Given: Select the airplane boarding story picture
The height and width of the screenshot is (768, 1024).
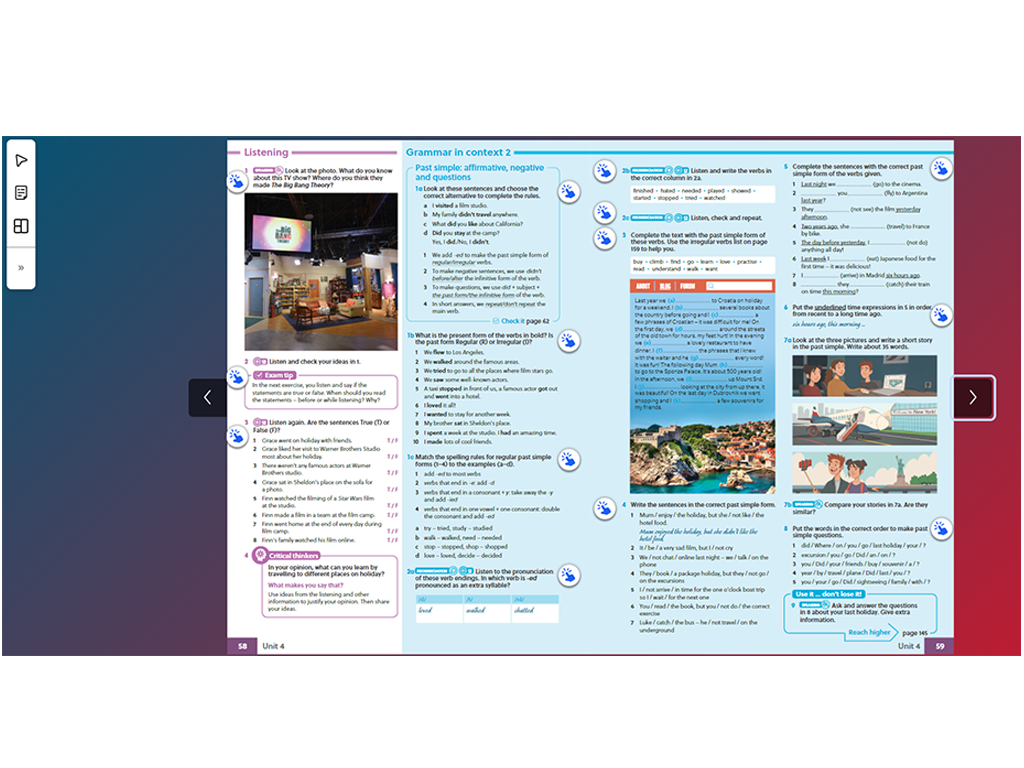Looking at the screenshot, I should tap(865, 424).
